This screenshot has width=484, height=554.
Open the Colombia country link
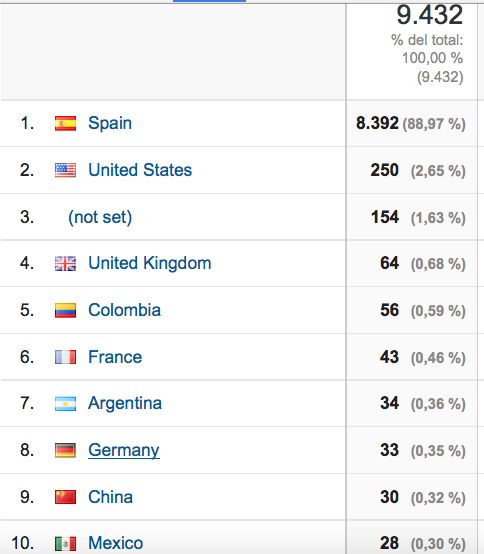(x=124, y=310)
